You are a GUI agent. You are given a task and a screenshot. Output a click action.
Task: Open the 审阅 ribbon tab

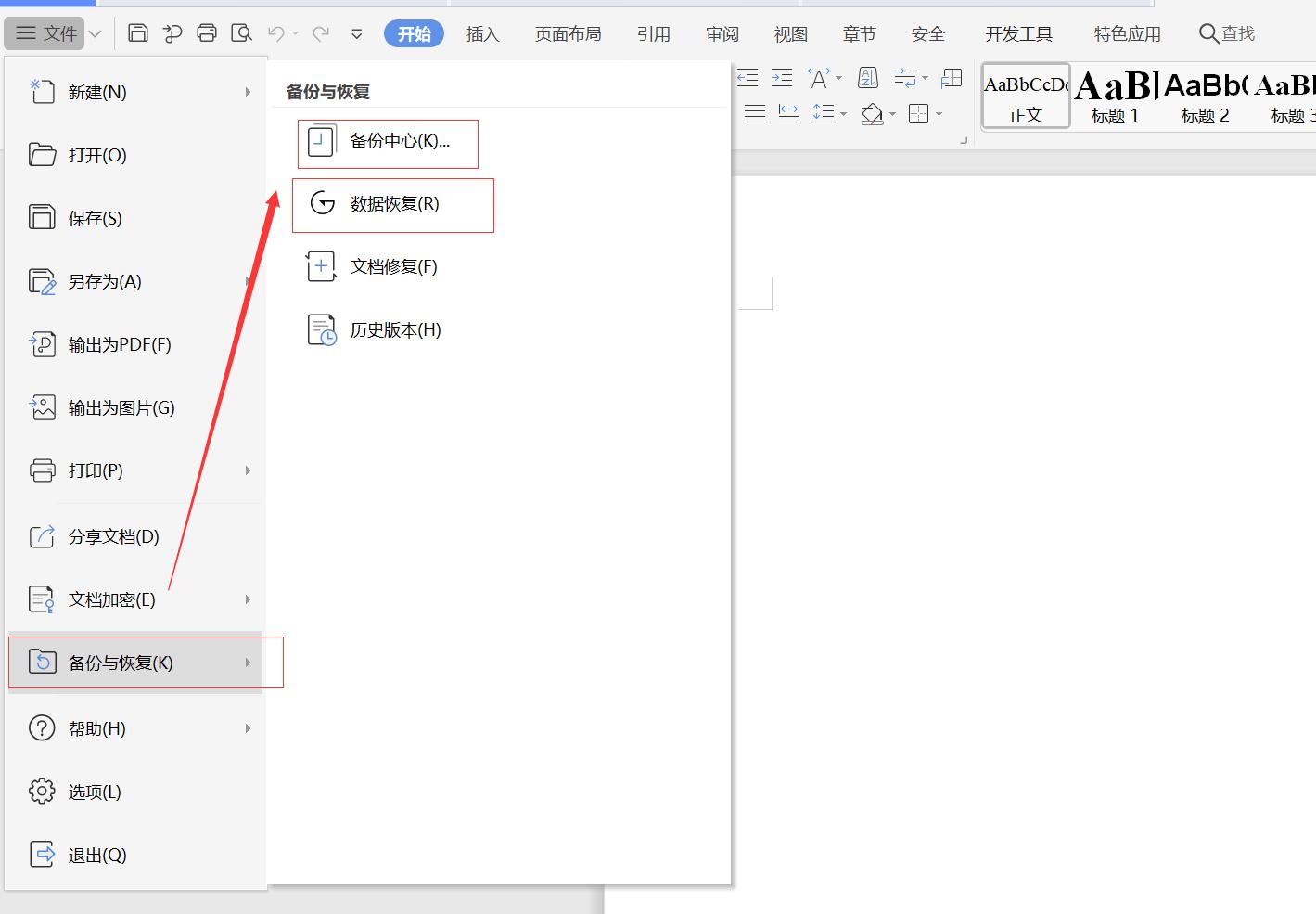click(x=722, y=33)
